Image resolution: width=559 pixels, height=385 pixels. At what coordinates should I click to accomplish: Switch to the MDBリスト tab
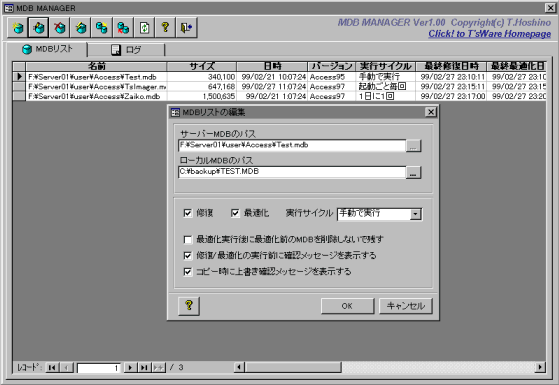(x=47, y=49)
